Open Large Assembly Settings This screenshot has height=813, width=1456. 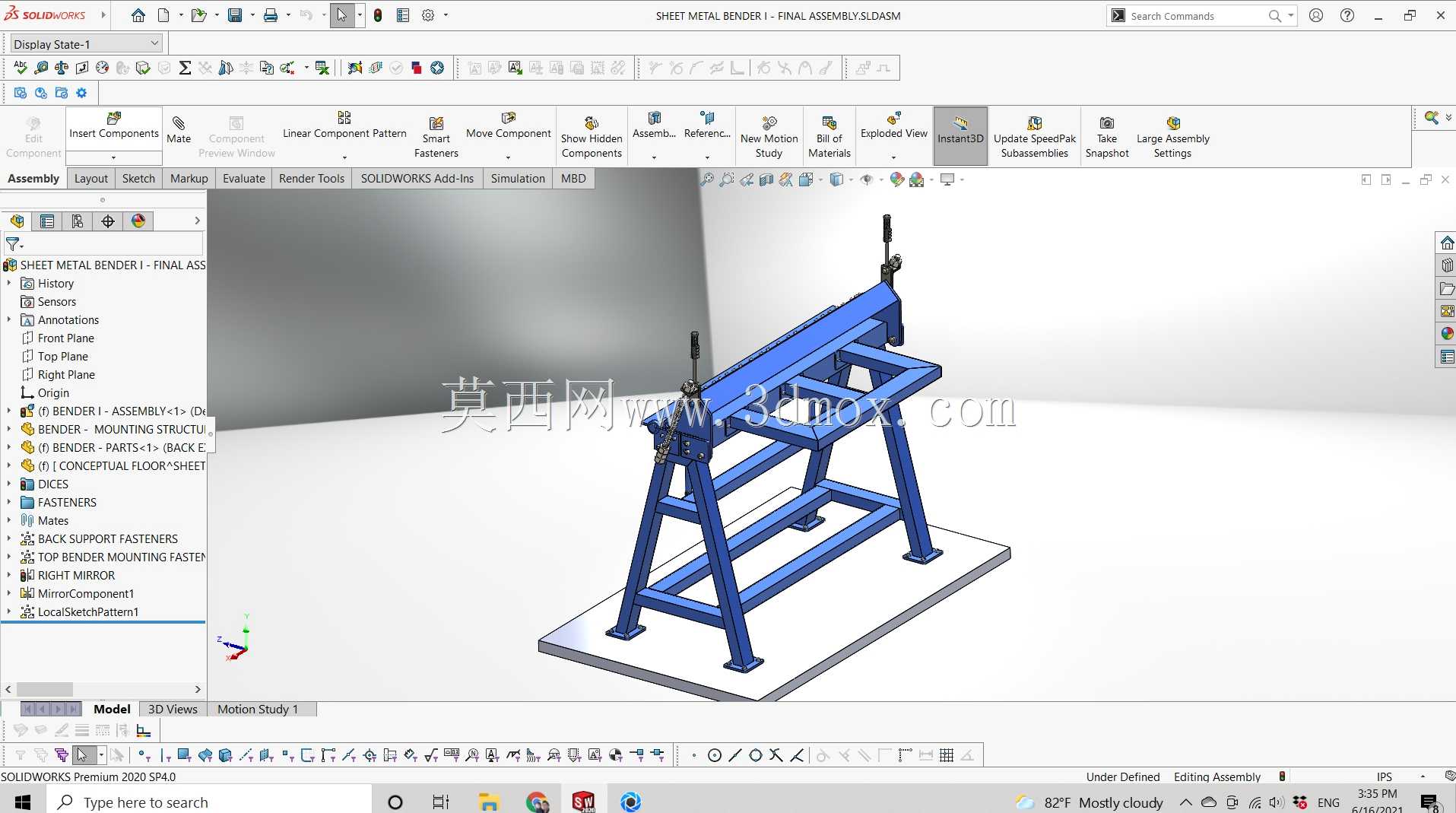point(1172,137)
